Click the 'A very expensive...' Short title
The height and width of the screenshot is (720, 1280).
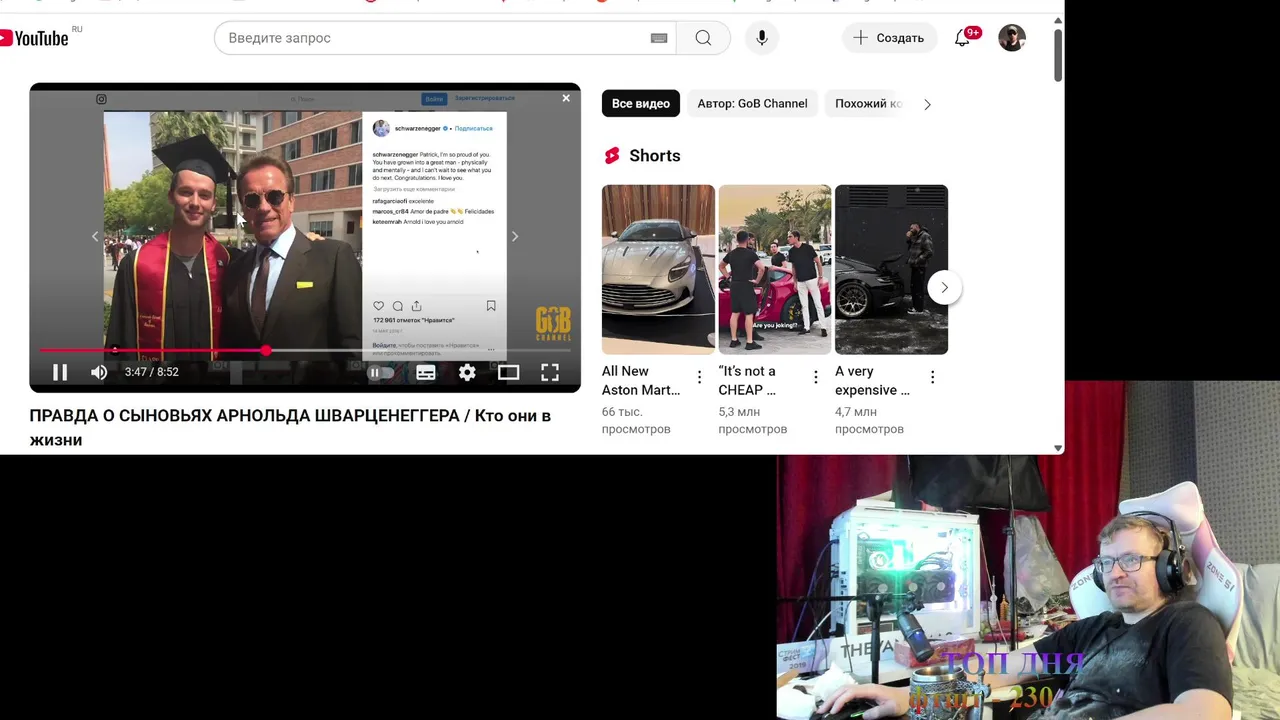(x=873, y=381)
